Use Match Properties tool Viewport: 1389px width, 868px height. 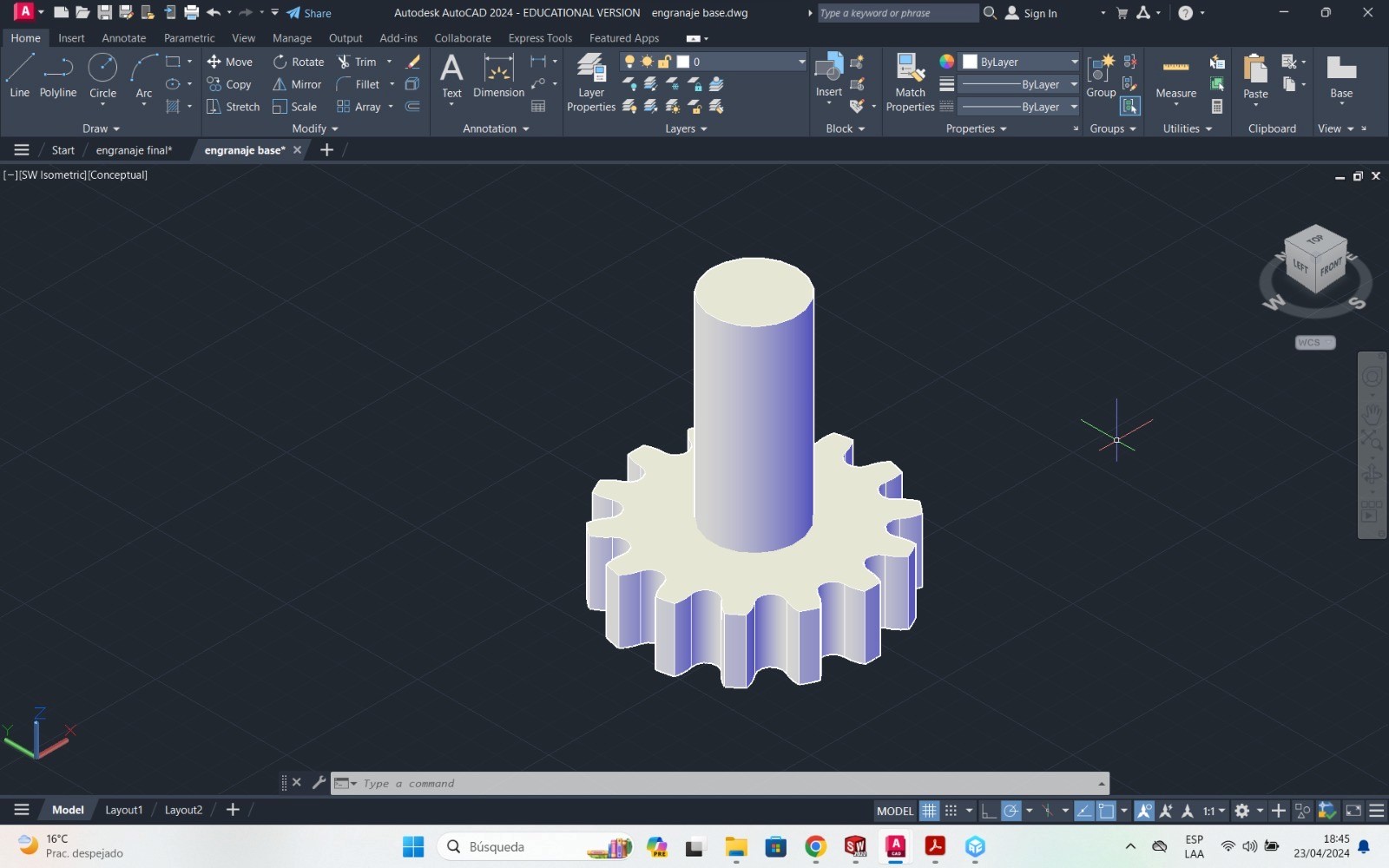click(x=910, y=82)
